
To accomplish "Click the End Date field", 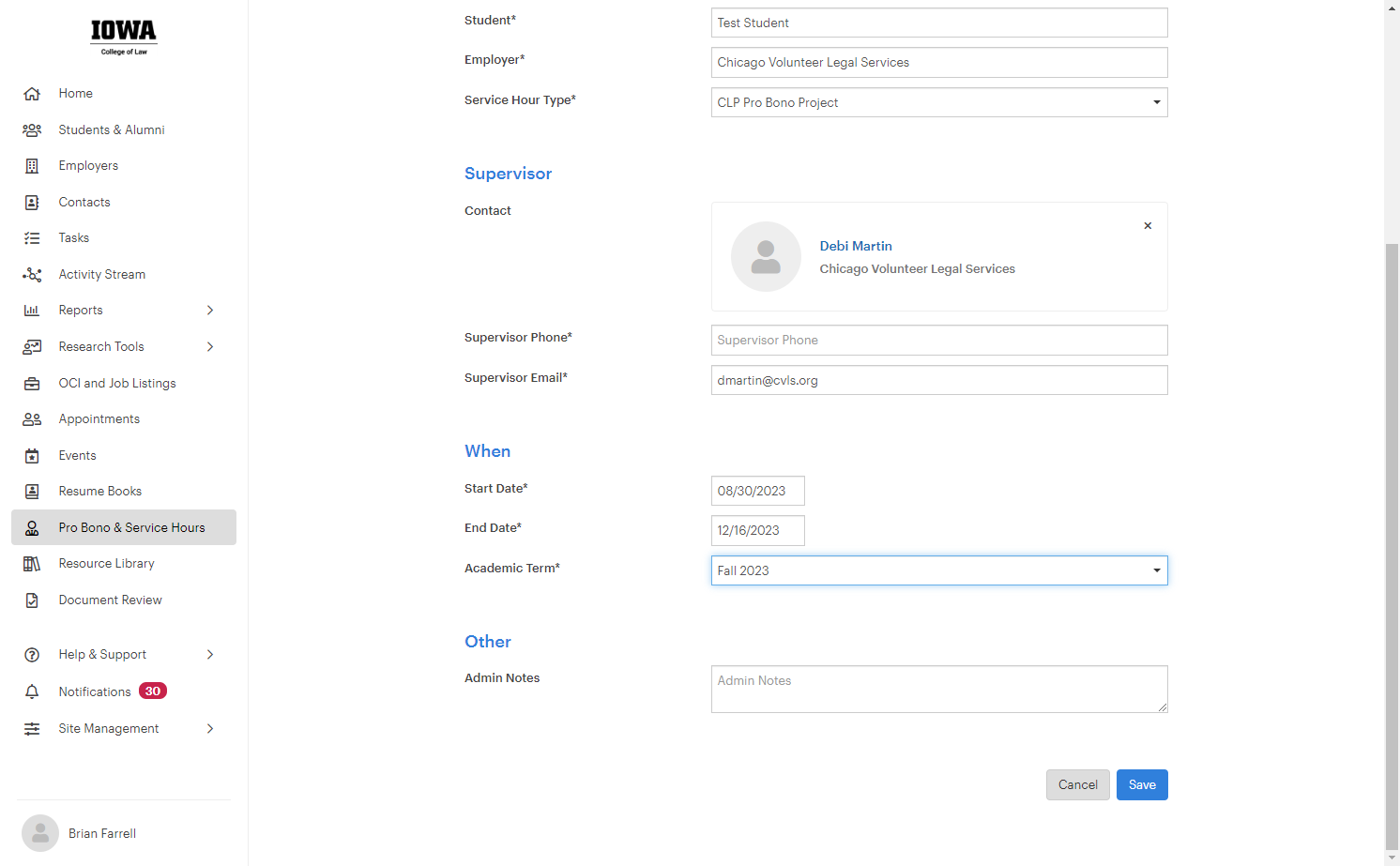I will pos(757,530).
